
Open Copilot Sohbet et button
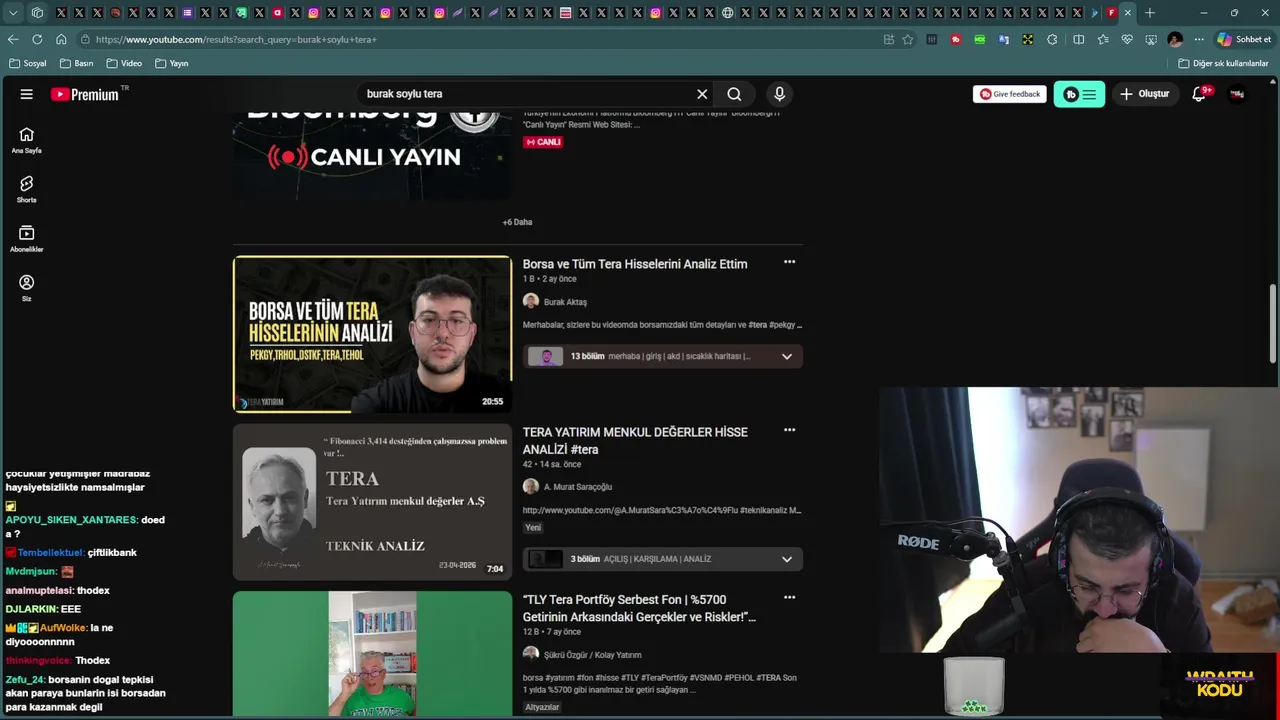coord(1244,39)
